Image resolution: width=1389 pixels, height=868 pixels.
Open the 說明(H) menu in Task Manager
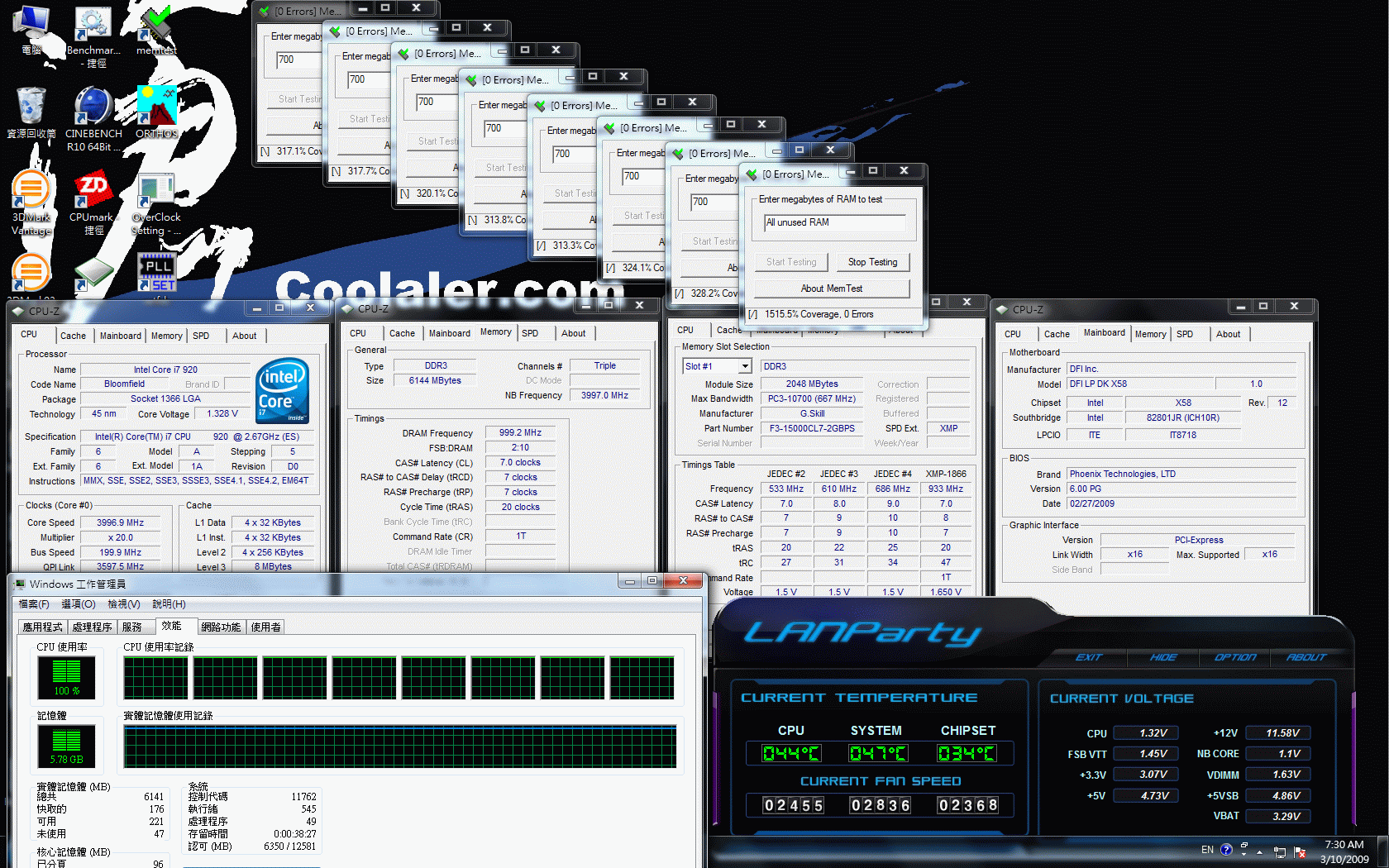[x=169, y=604]
